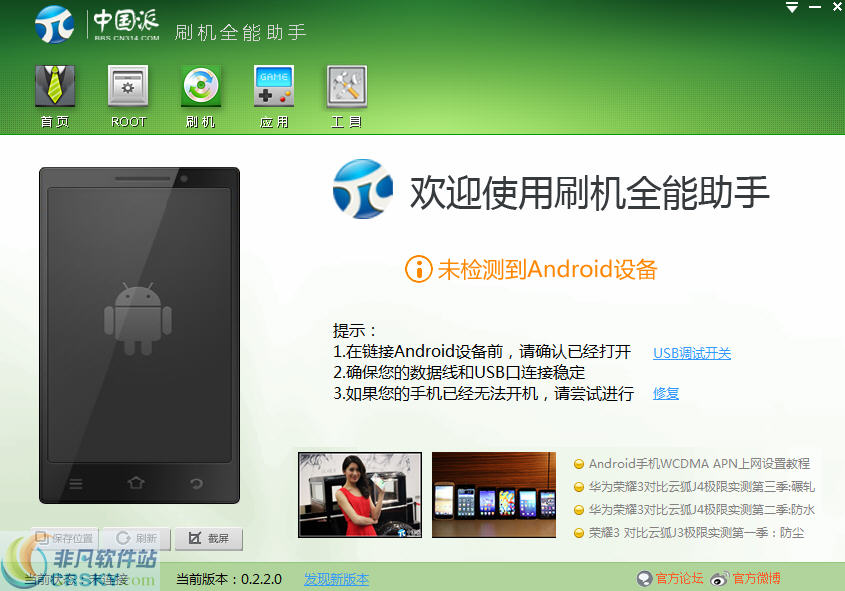Click the 修复 repair link
The image size is (845, 591).
click(666, 393)
